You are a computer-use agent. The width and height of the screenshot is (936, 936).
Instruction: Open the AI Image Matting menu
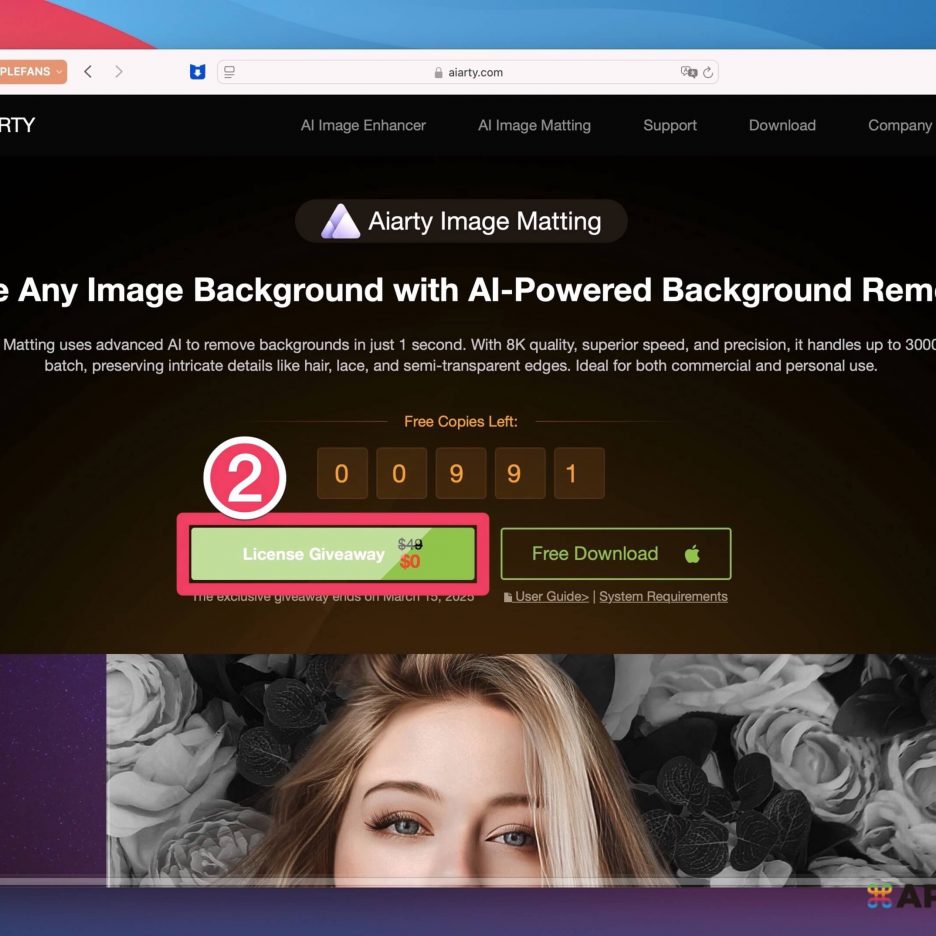[x=534, y=125]
